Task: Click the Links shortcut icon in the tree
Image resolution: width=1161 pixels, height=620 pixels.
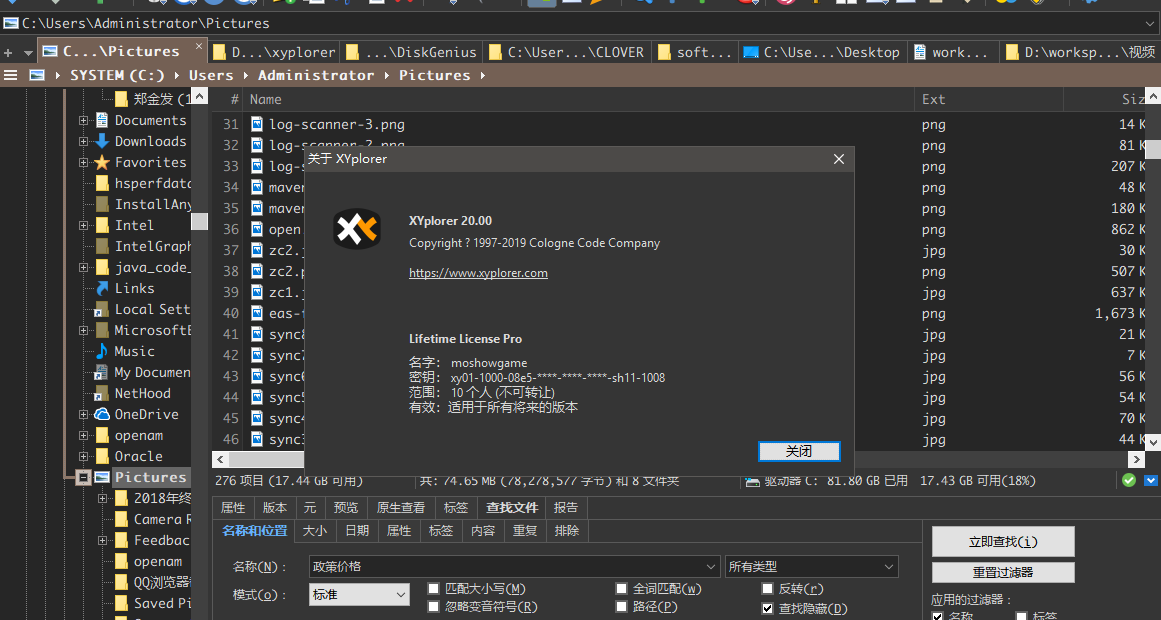Action: point(102,288)
